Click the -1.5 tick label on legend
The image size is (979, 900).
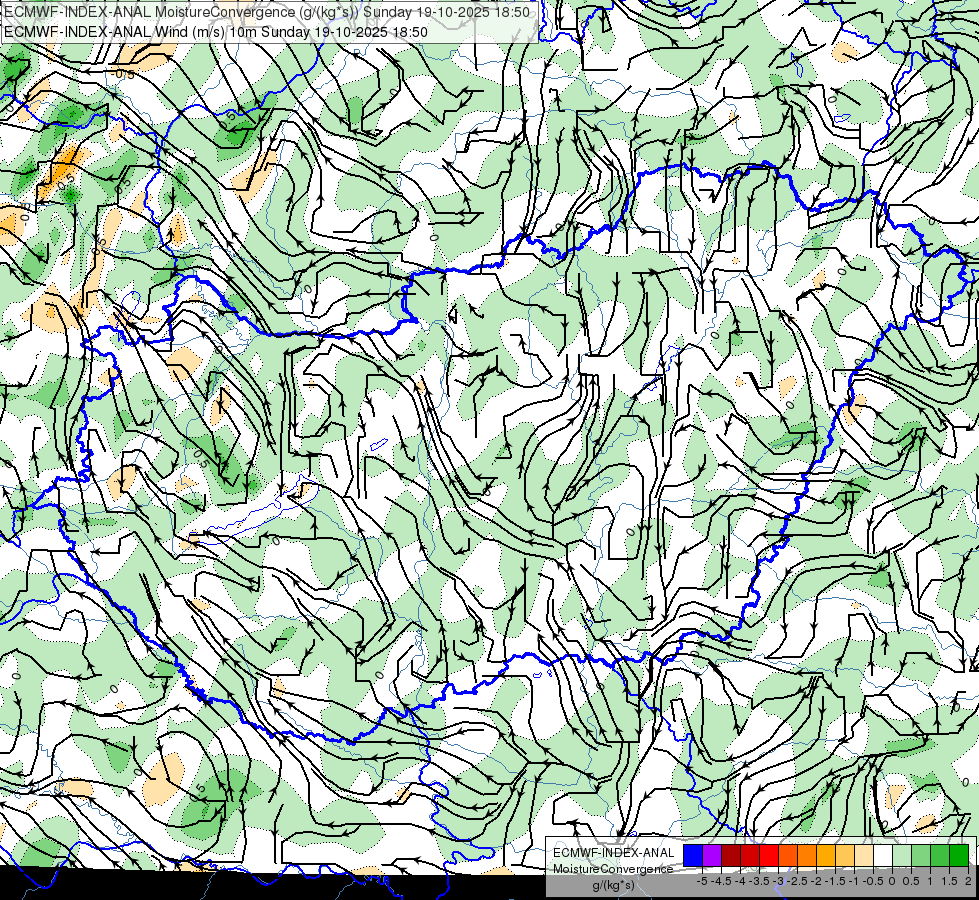coord(835,881)
